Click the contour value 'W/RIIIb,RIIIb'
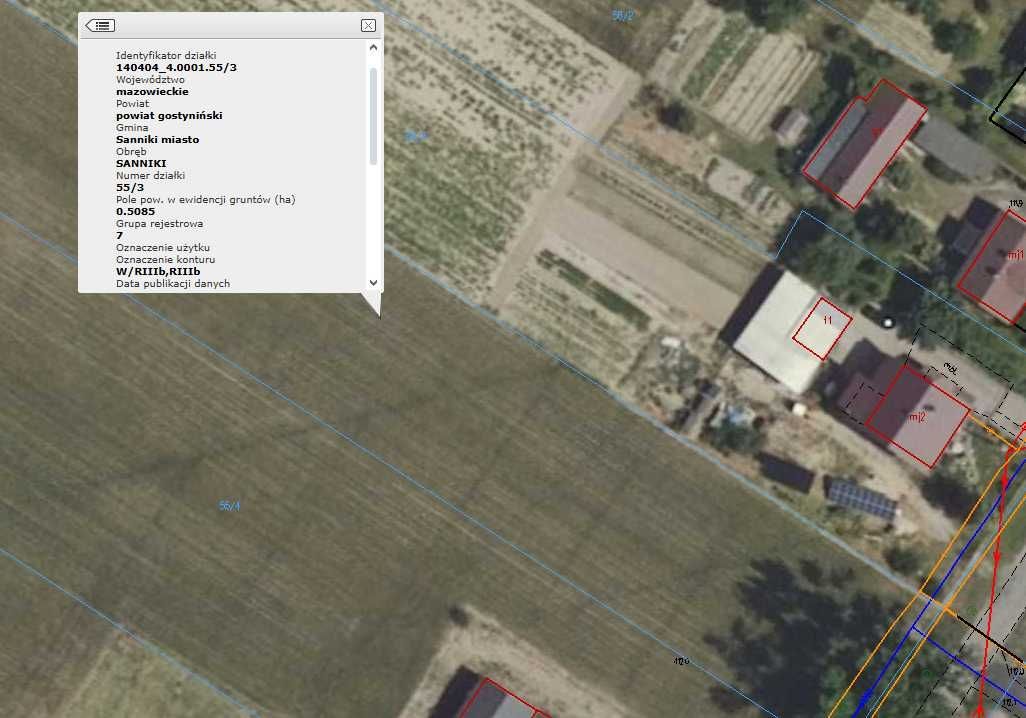This screenshot has width=1026, height=718. 158,272
